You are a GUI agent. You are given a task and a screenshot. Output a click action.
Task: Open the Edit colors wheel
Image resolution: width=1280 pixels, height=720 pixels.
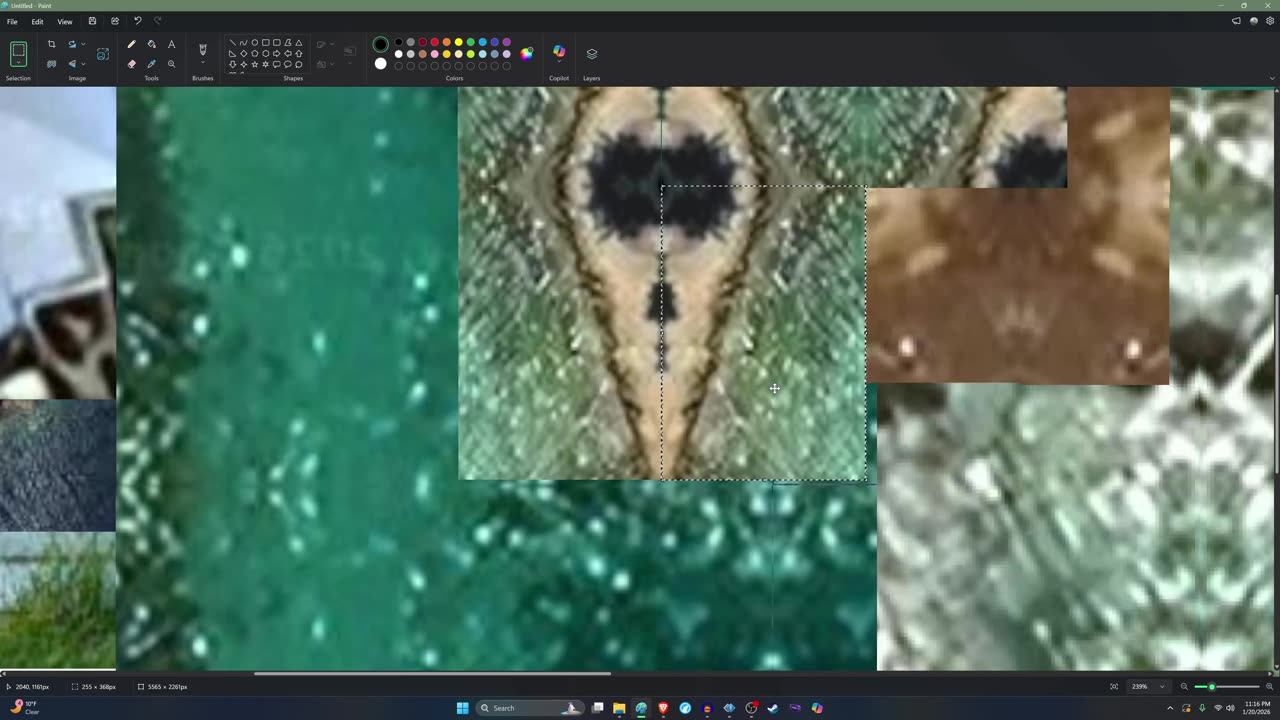click(526, 53)
